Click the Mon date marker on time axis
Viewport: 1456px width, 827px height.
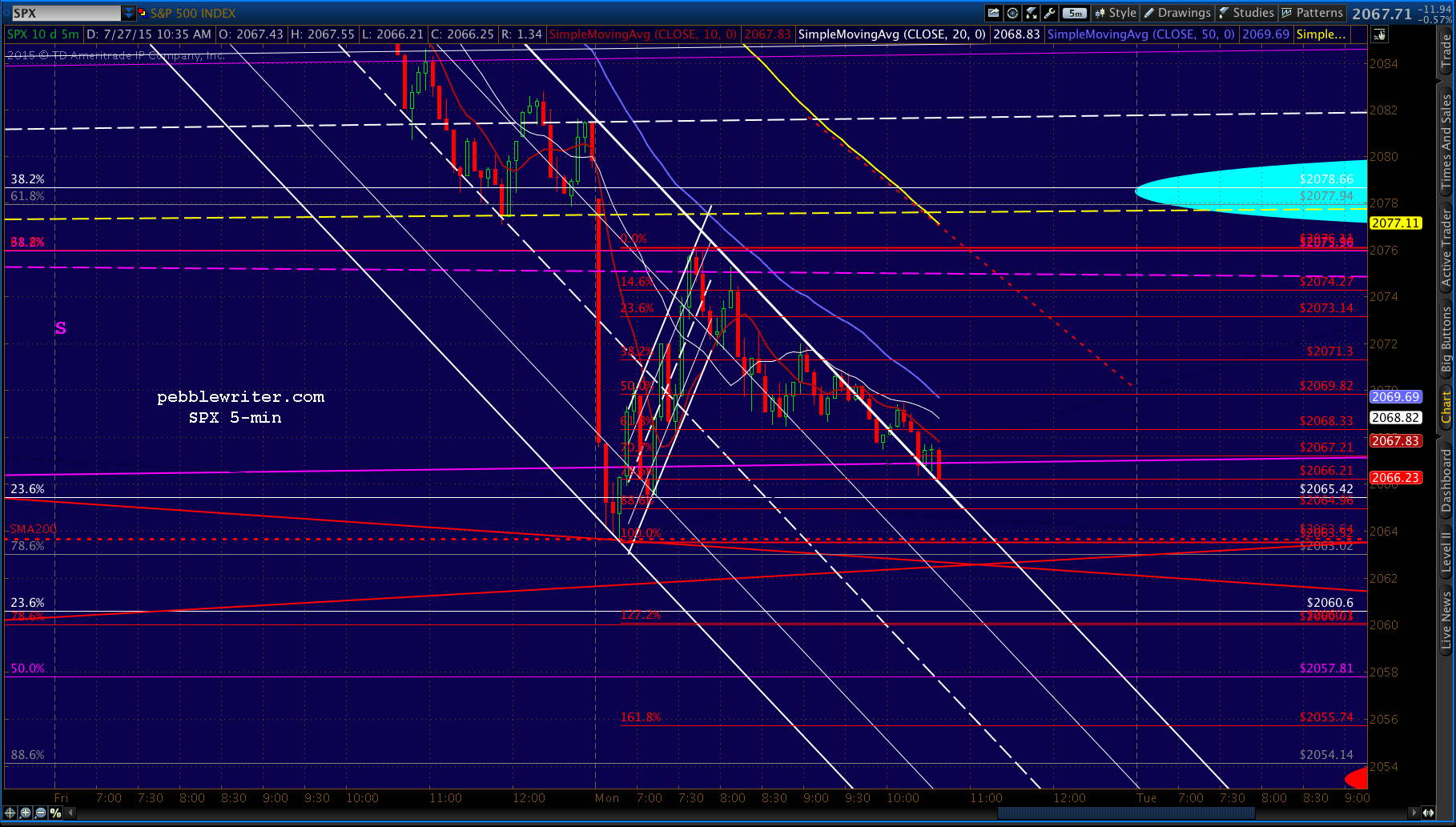(607, 798)
